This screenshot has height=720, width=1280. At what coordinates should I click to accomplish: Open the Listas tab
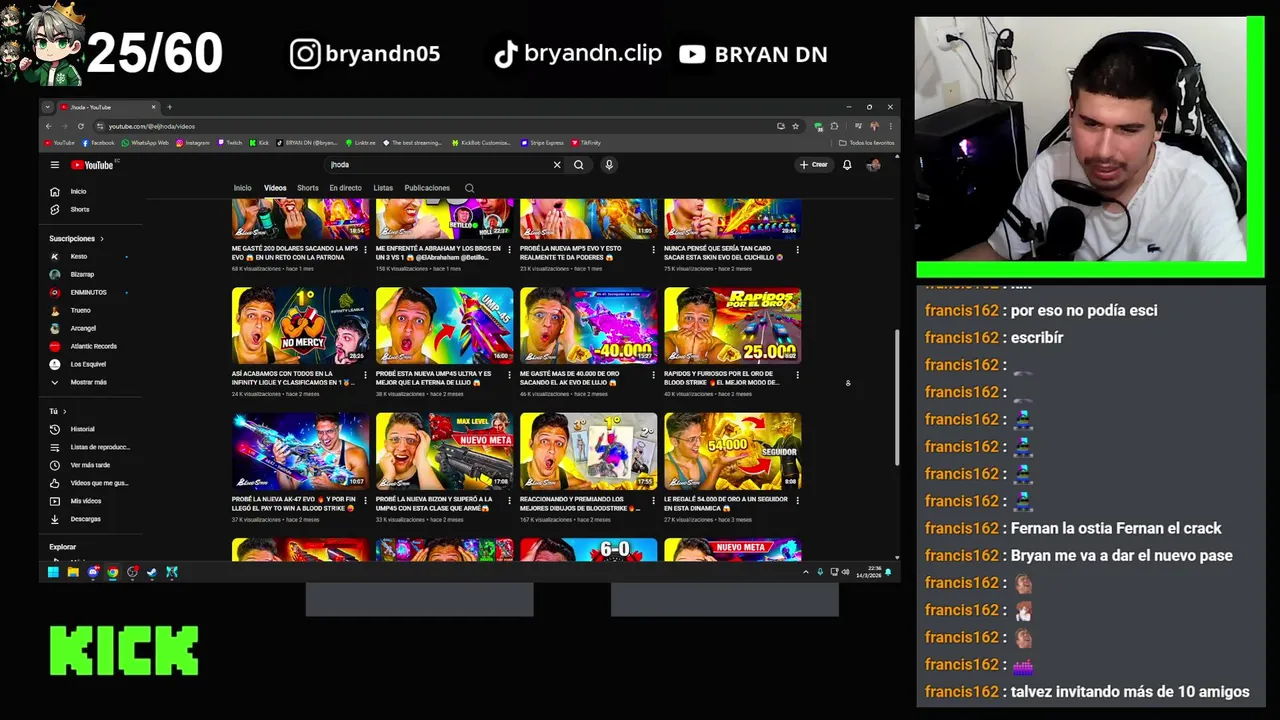(x=383, y=188)
